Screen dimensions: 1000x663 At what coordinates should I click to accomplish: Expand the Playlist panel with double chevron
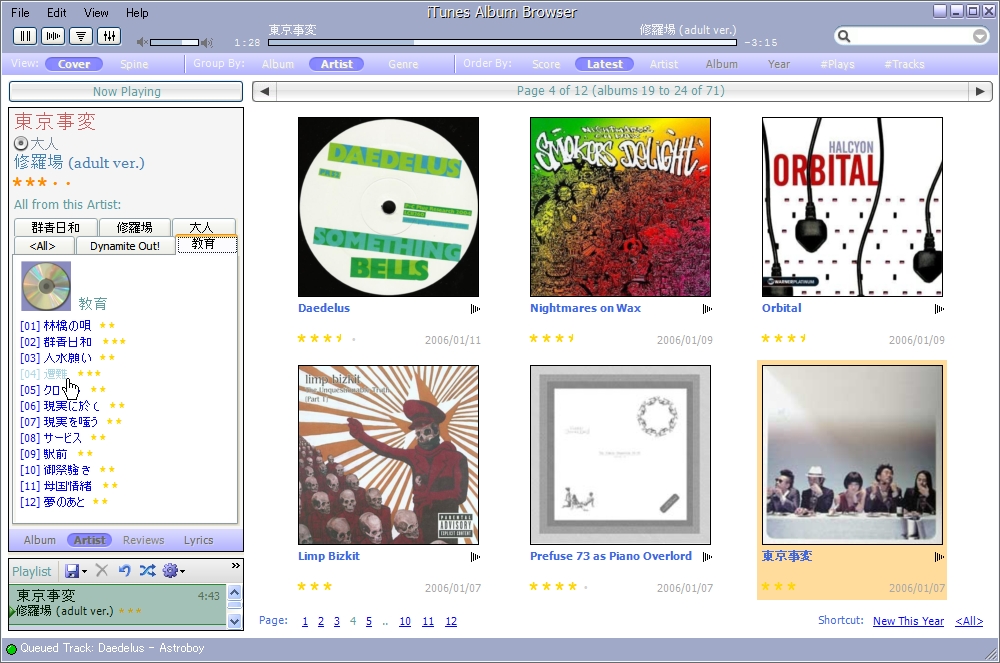click(x=236, y=565)
